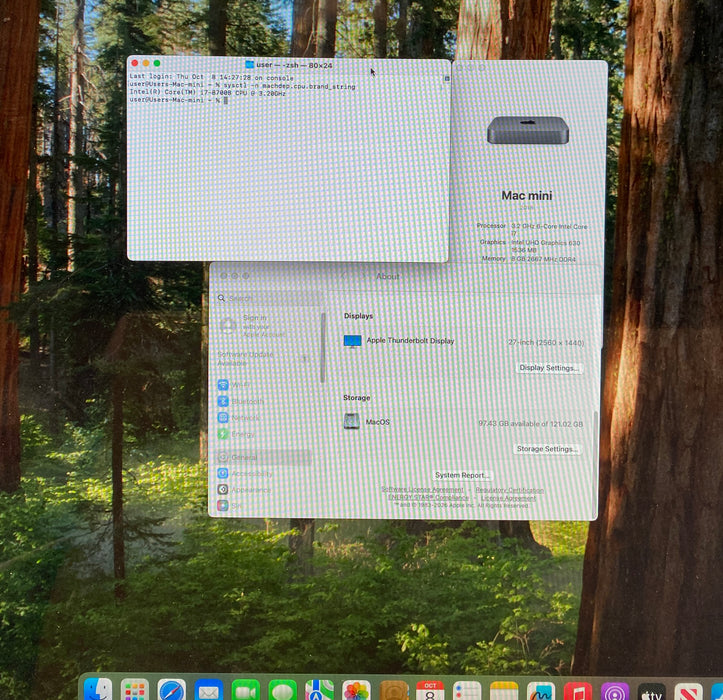Open Energy in the Settings sidebar
The width and height of the screenshot is (723, 700).
[x=263, y=434]
